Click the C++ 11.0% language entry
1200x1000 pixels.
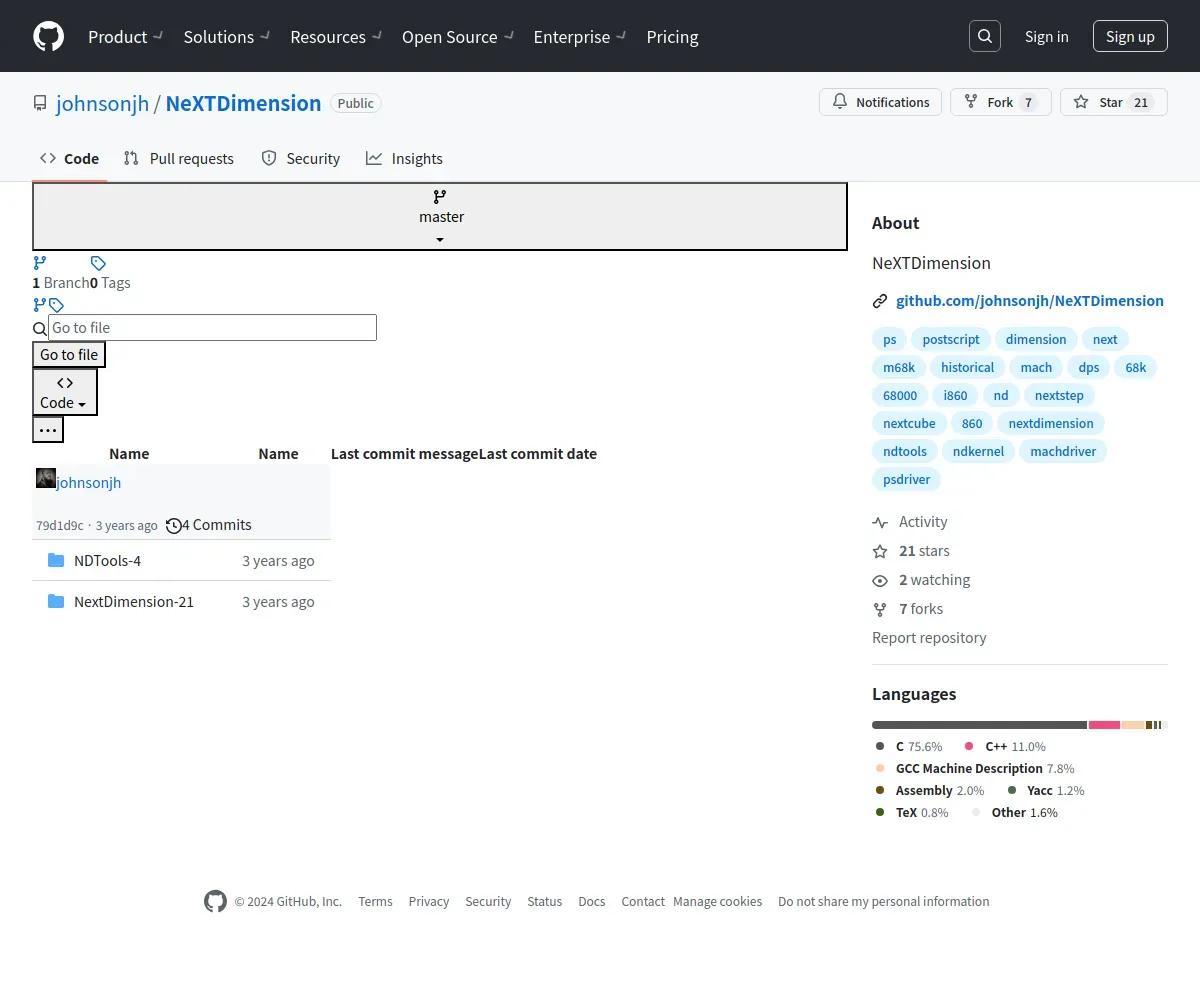[1005, 746]
